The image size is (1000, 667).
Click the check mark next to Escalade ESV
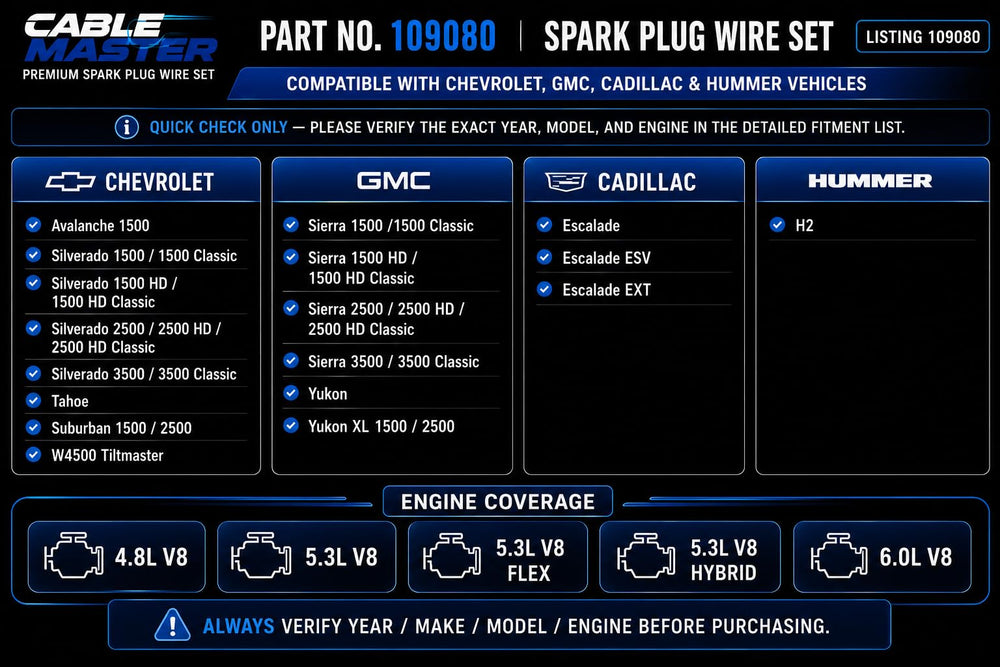click(545, 256)
